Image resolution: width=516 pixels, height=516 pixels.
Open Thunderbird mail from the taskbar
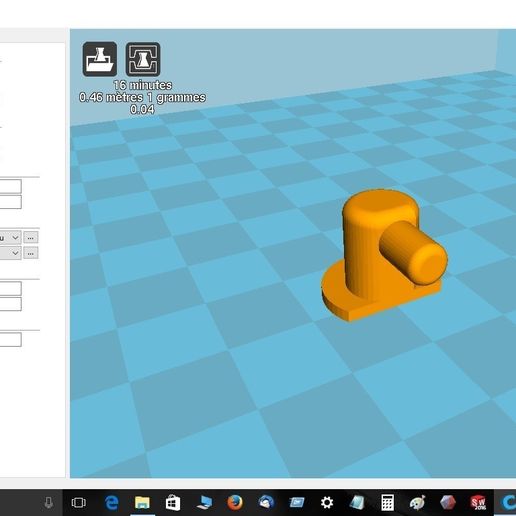pos(266,503)
